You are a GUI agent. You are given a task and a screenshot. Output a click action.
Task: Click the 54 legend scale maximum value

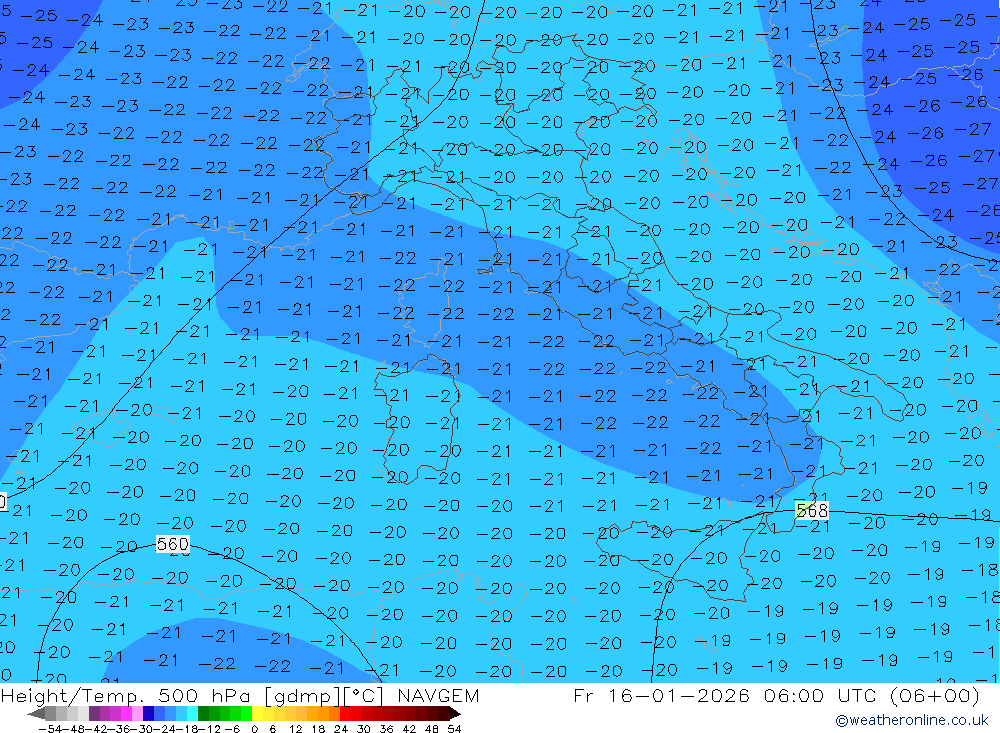click(x=454, y=729)
